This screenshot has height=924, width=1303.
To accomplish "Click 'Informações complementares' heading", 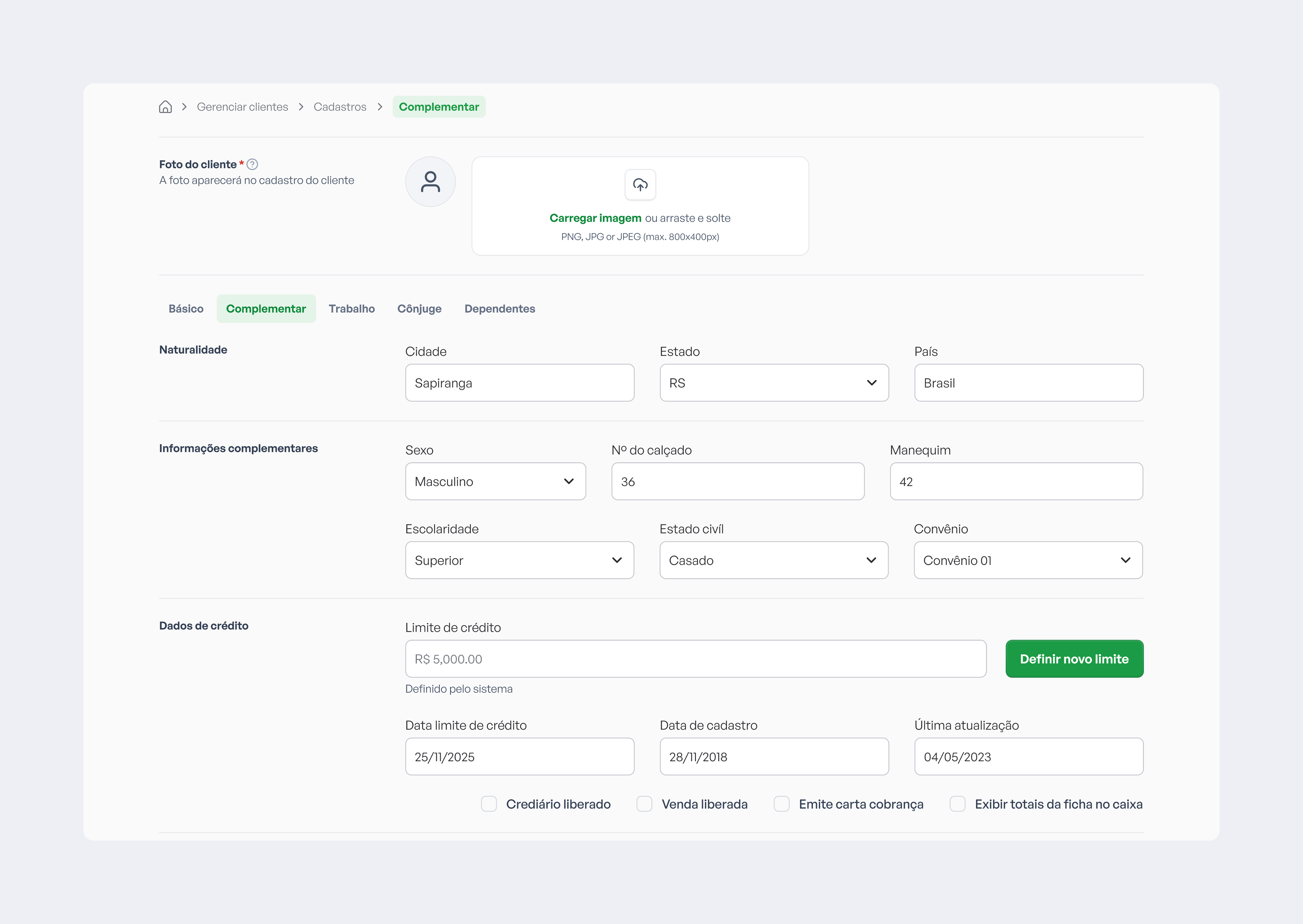I will (x=238, y=448).
